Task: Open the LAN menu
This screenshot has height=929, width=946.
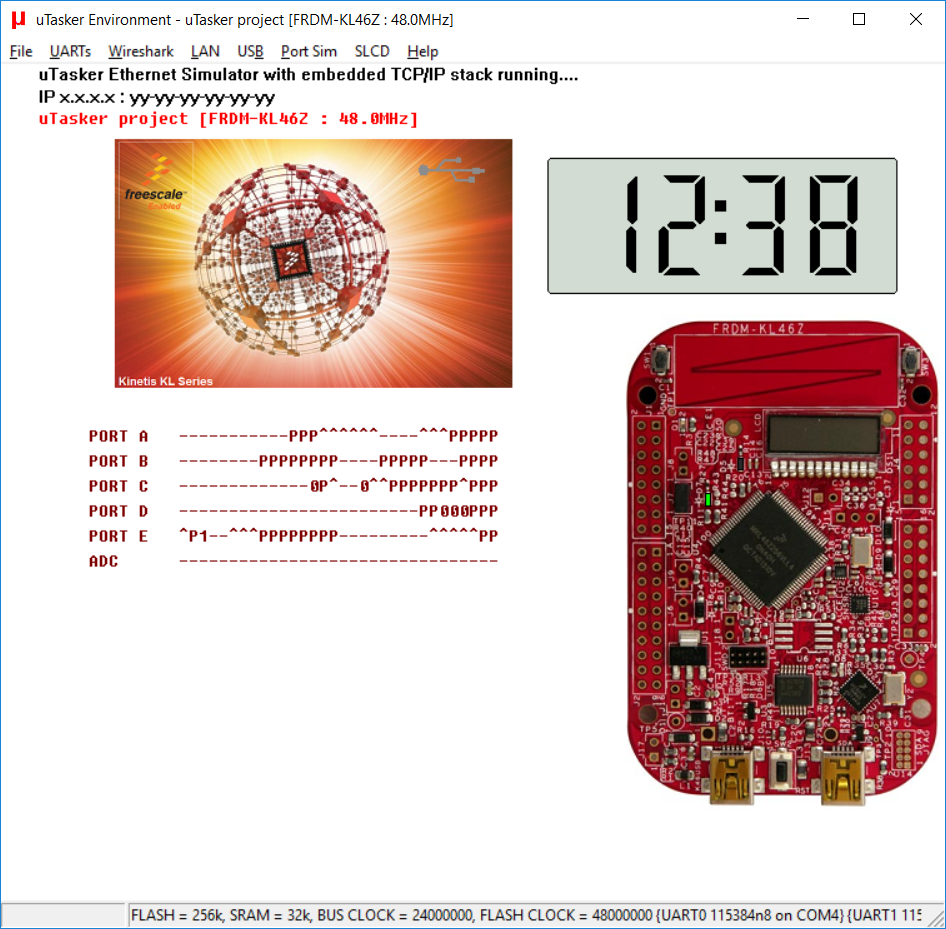Action: (205, 51)
